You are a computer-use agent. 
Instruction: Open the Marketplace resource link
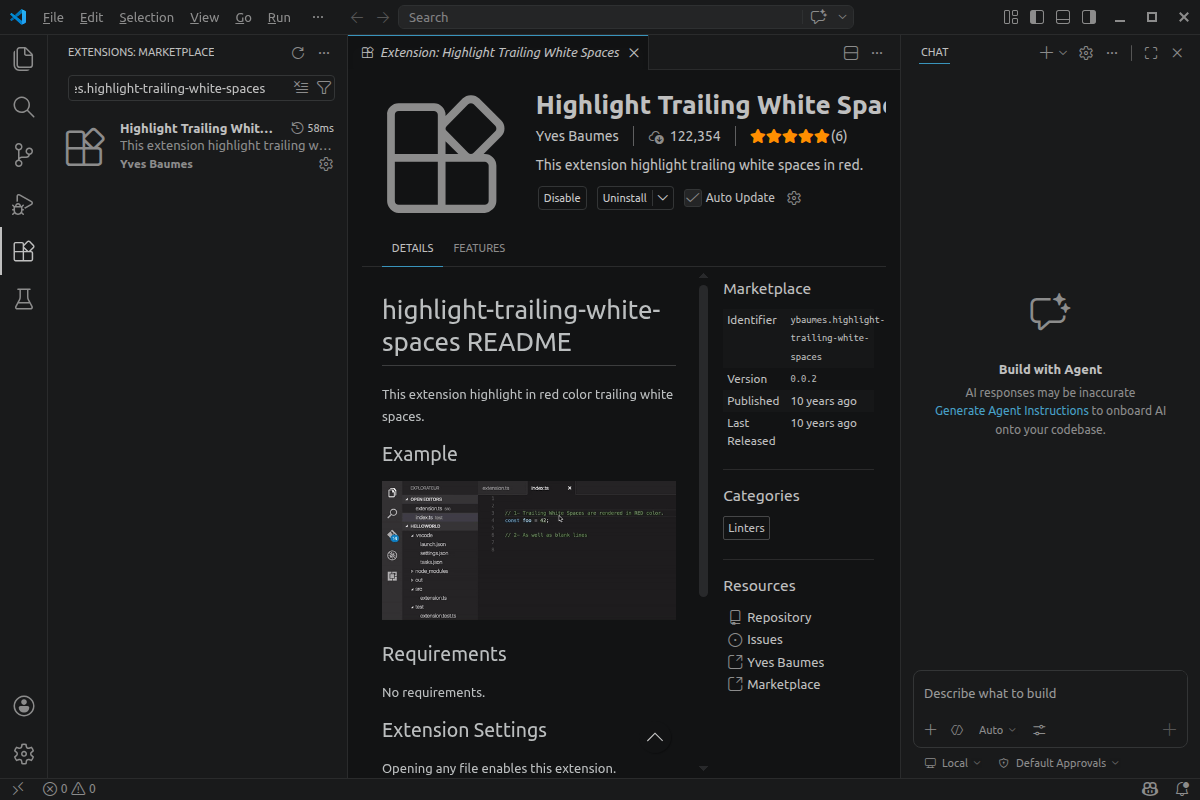pos(783,685)
